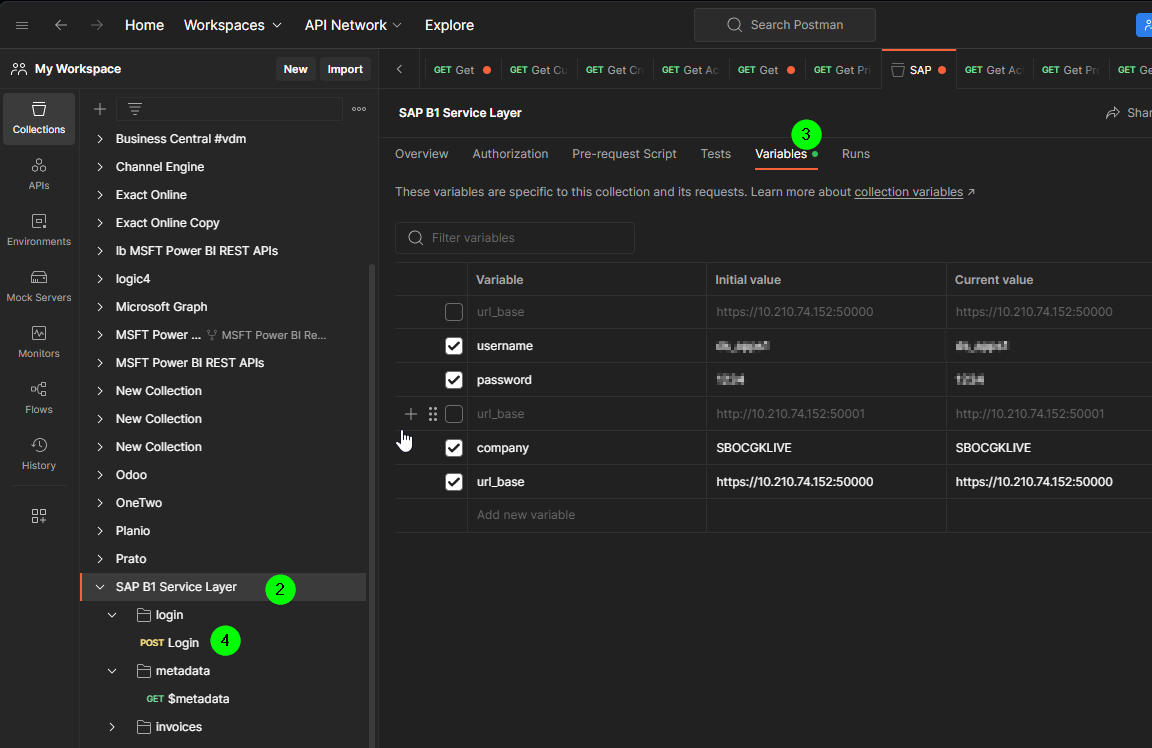Go forward using the forward arrow
1152x748 pixels.
click(97, 25)
